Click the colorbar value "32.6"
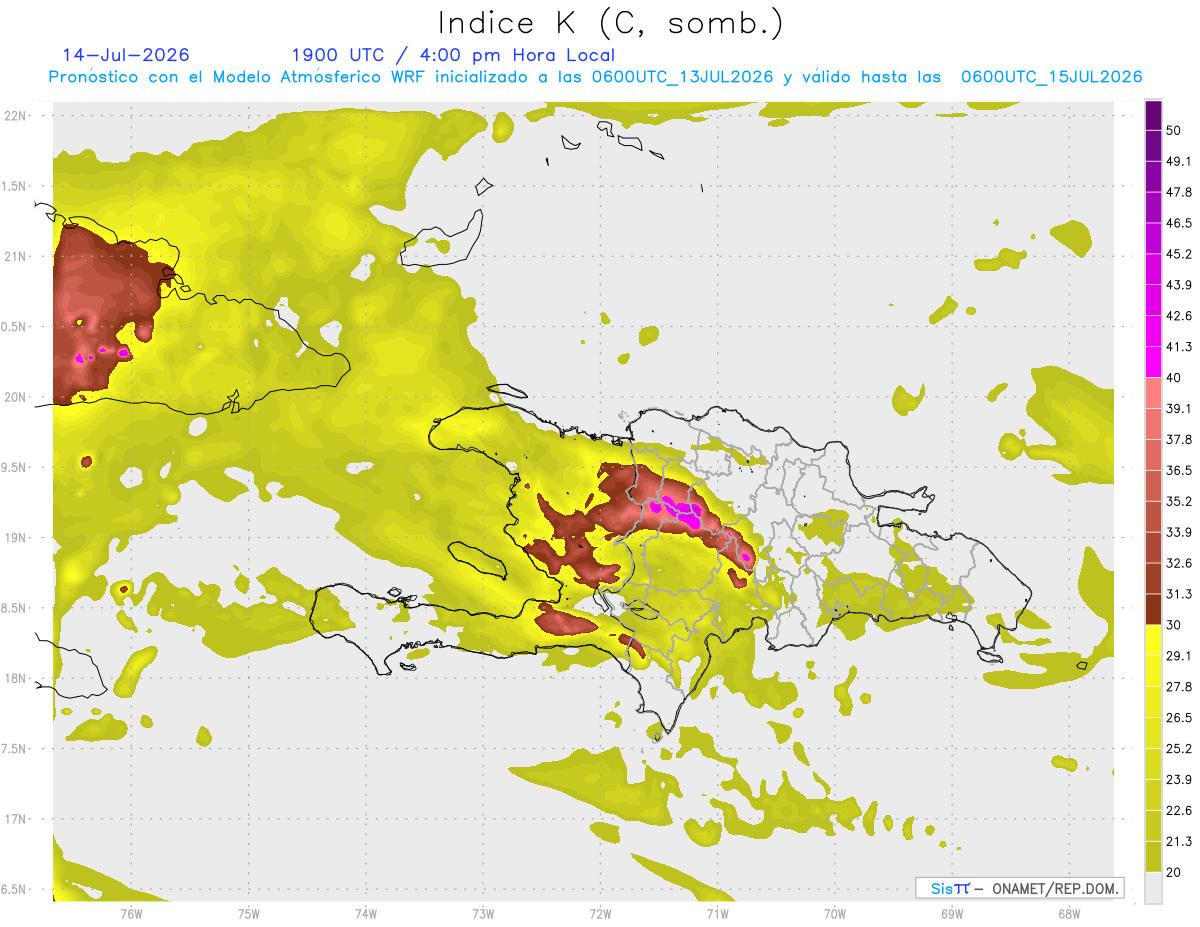This screenshot has width=1200, height=927. click(x=1179, y=563)
